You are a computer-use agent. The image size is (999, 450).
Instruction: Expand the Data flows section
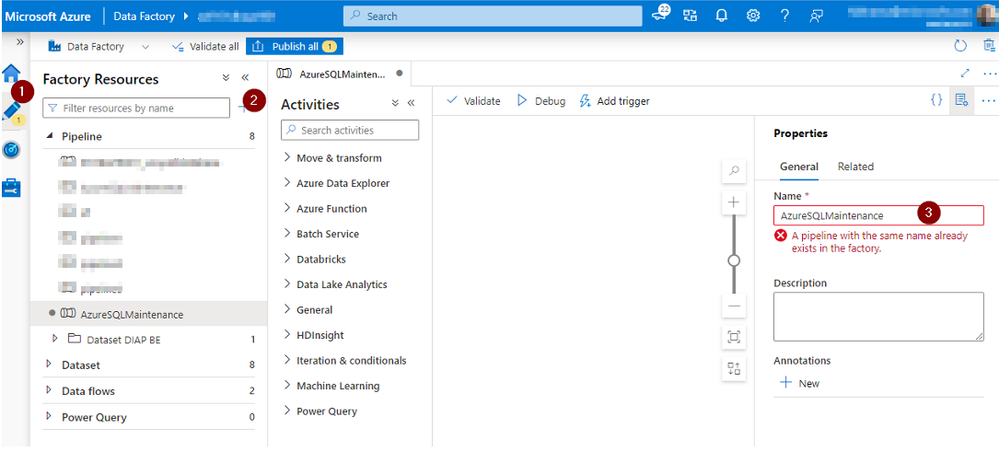click(x=50, y=391)
